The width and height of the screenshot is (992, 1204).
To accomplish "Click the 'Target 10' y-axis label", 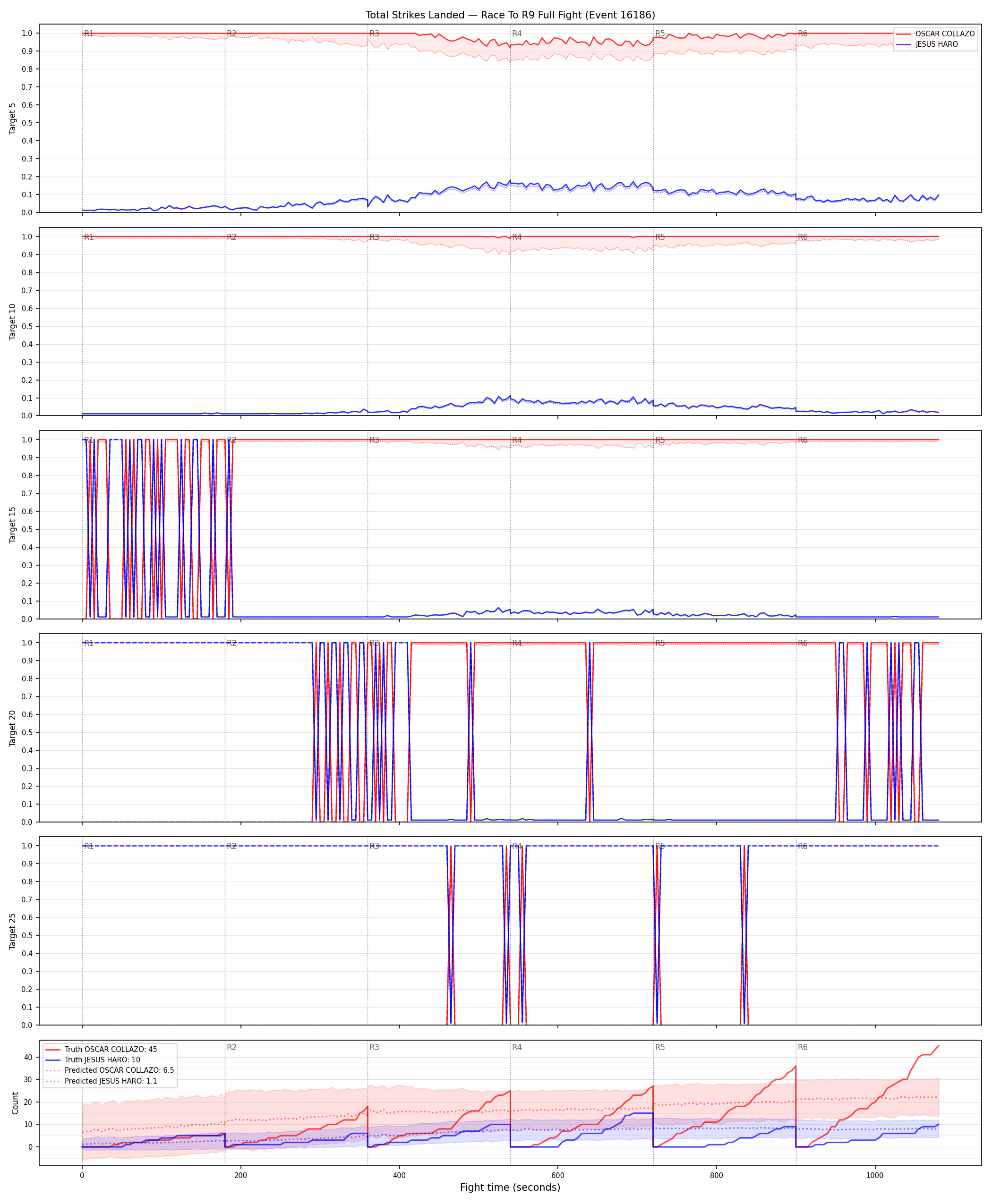I will [13, 322].
